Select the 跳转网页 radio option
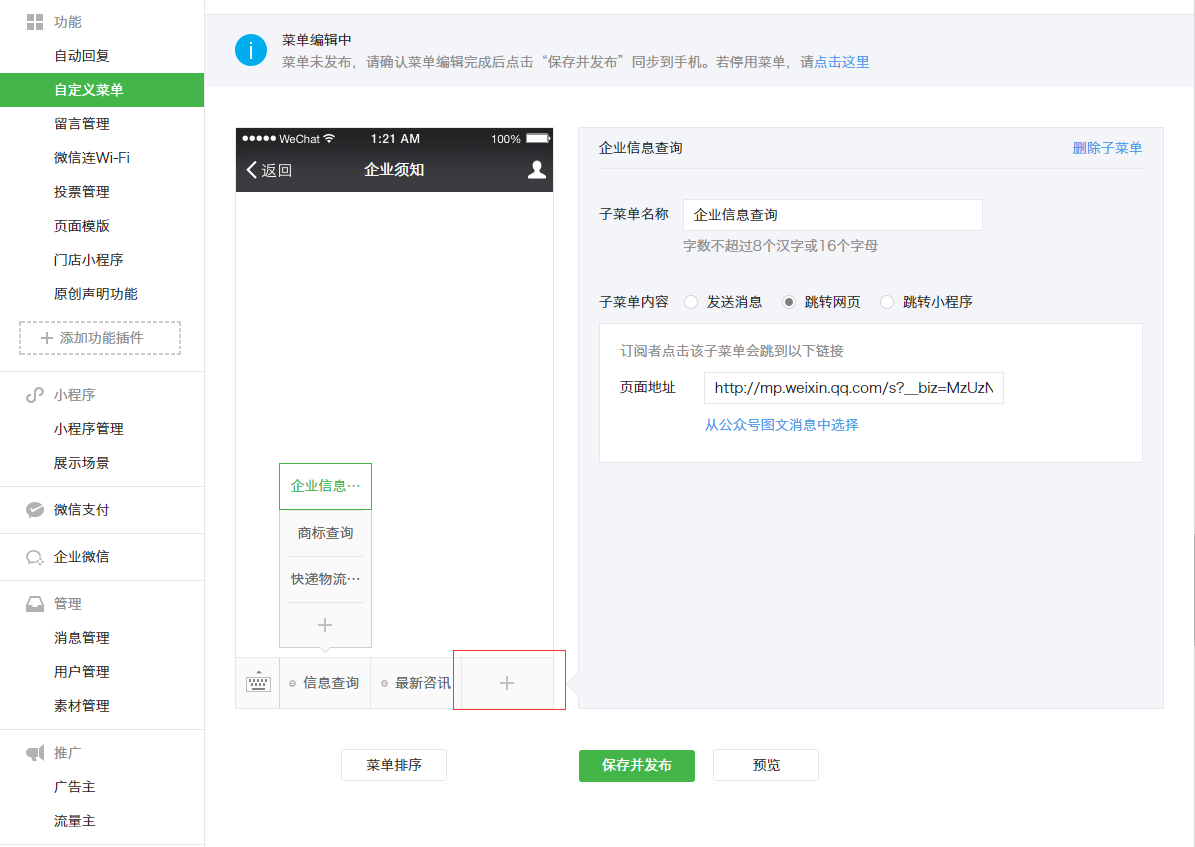This screenshot has width=1195, height=847. tap(789, 302)
